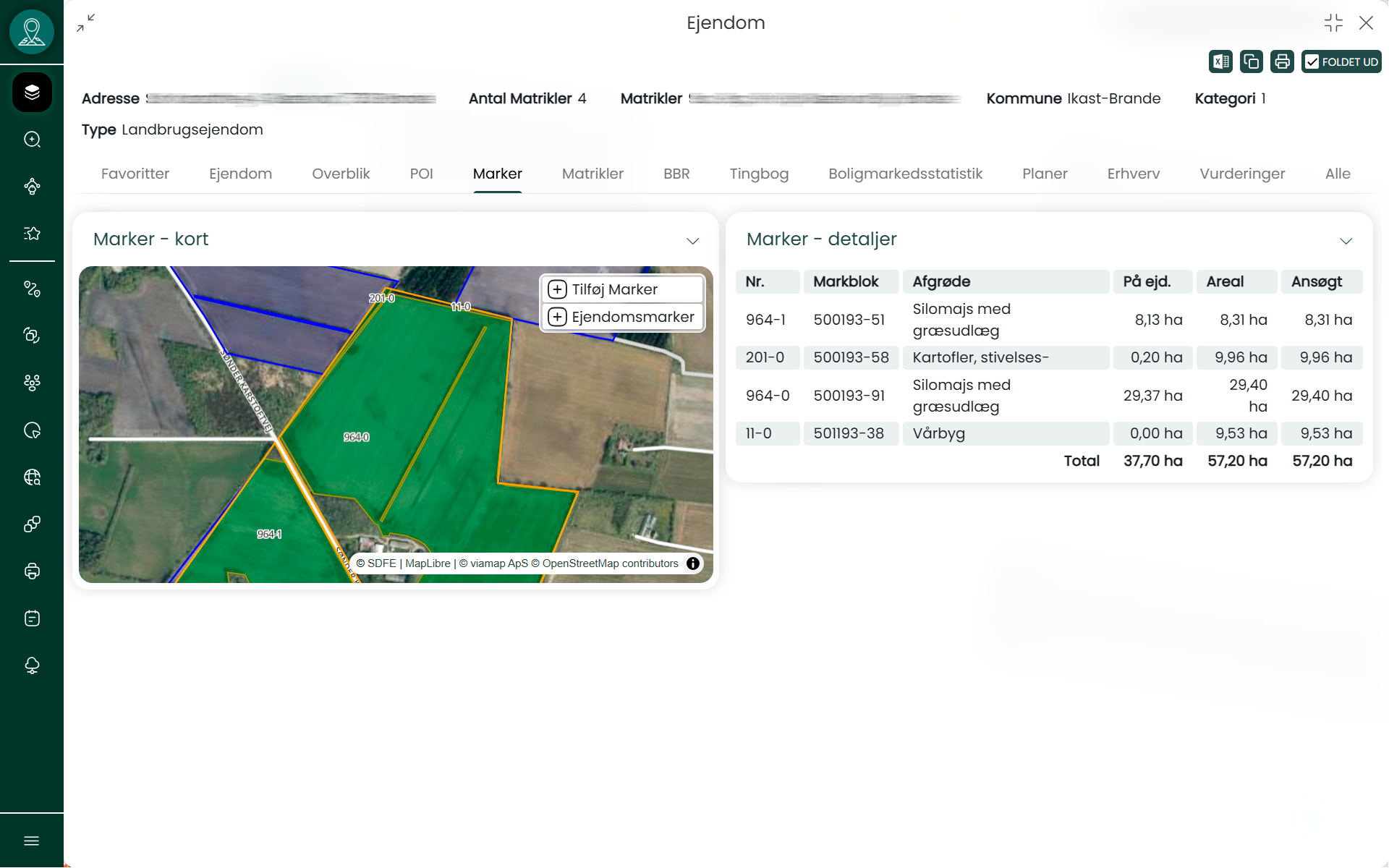Screen dimensions: 1389x868
Task: Click the OpenStreetMap contributors link
Action: pos(610,563)
